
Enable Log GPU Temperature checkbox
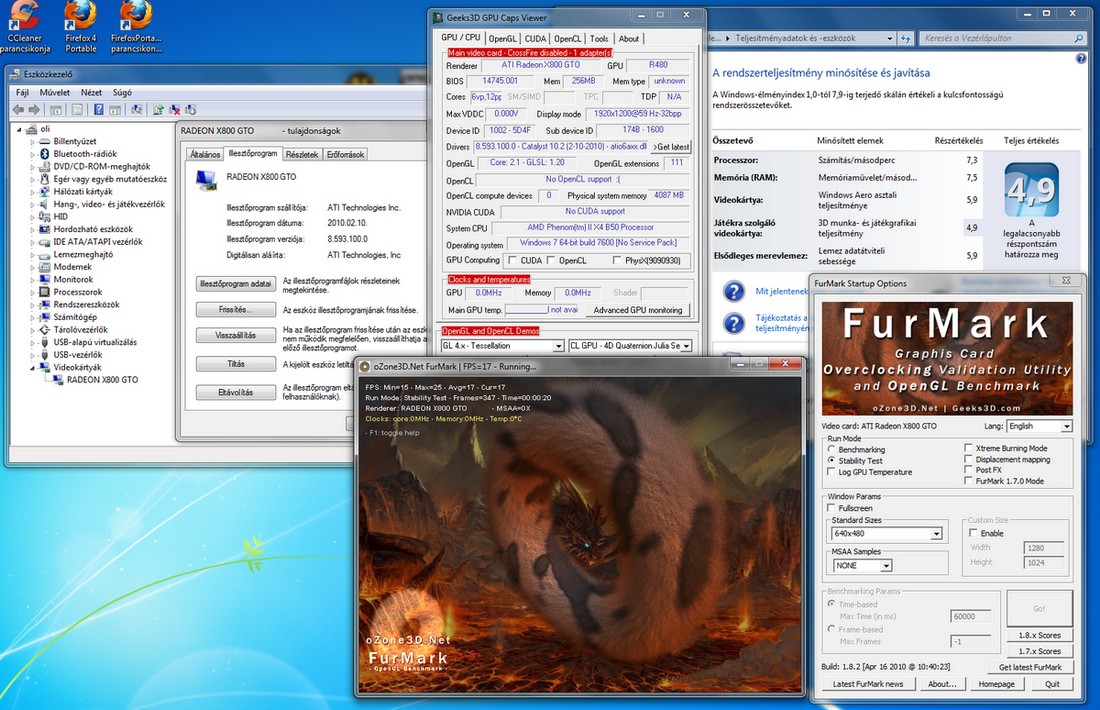point(832,472)
